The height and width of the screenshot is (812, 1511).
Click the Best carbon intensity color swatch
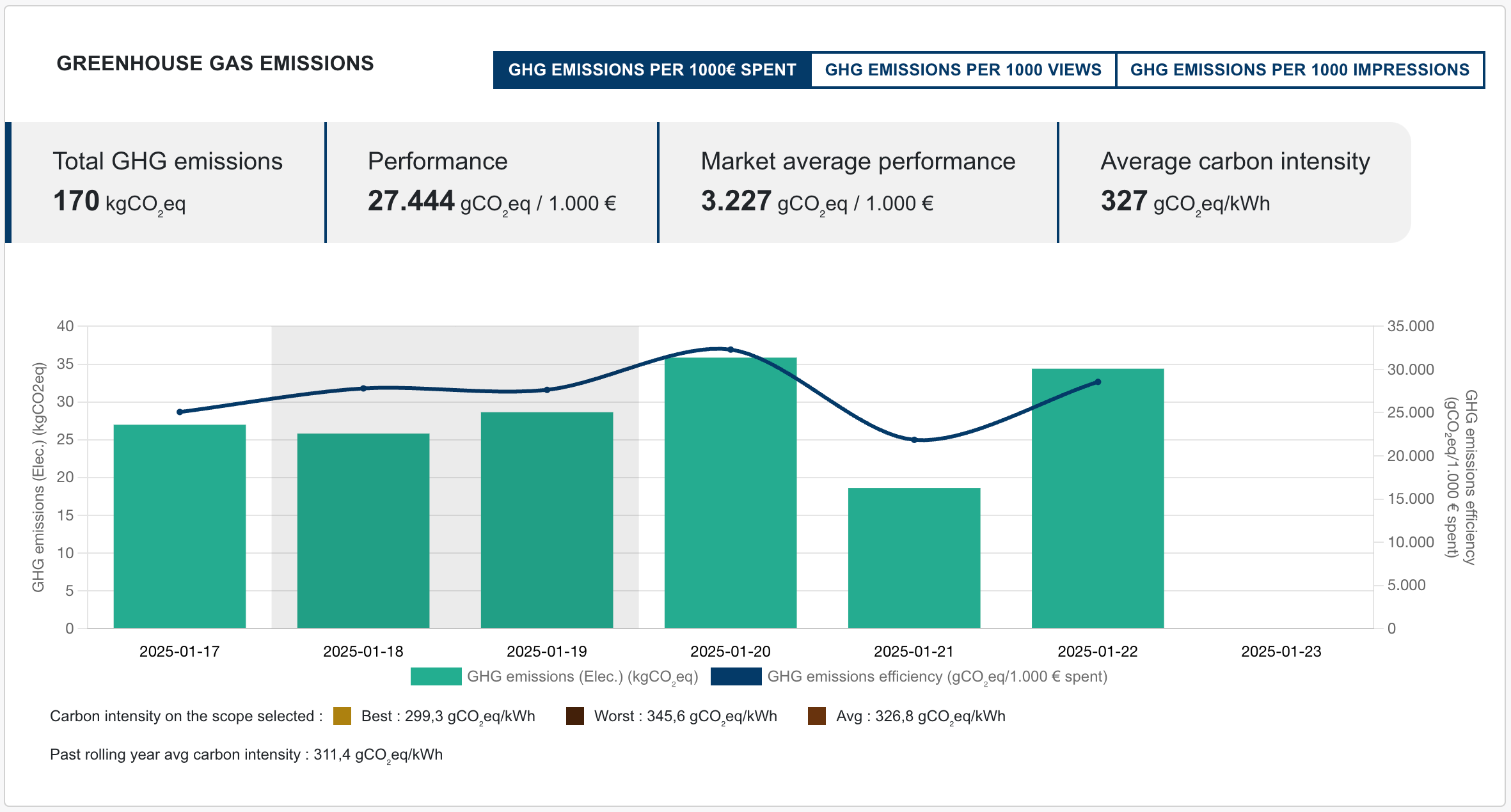342,716
